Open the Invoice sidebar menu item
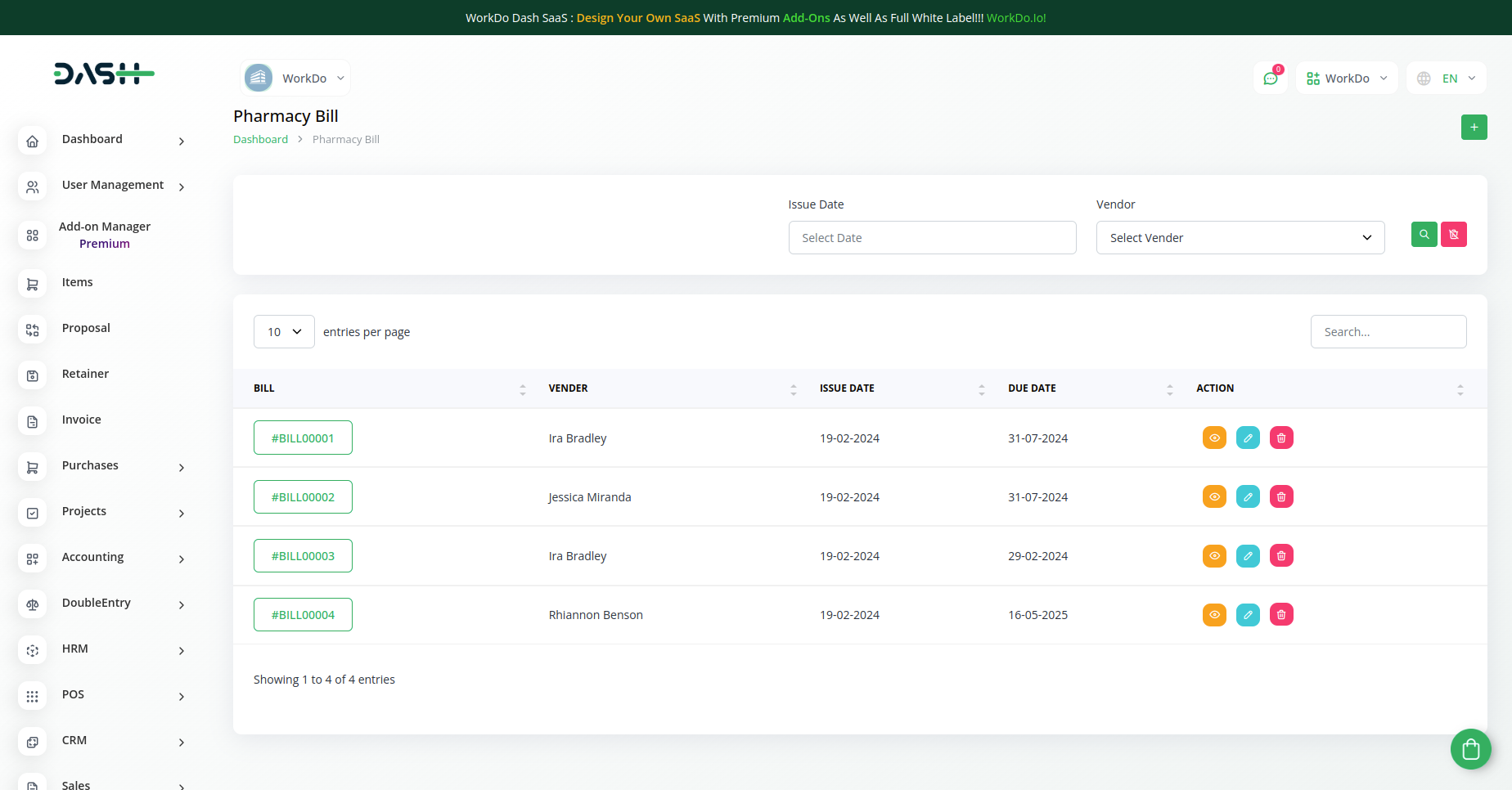Screen dimensions: 1512x790 (x=82, y=420)
